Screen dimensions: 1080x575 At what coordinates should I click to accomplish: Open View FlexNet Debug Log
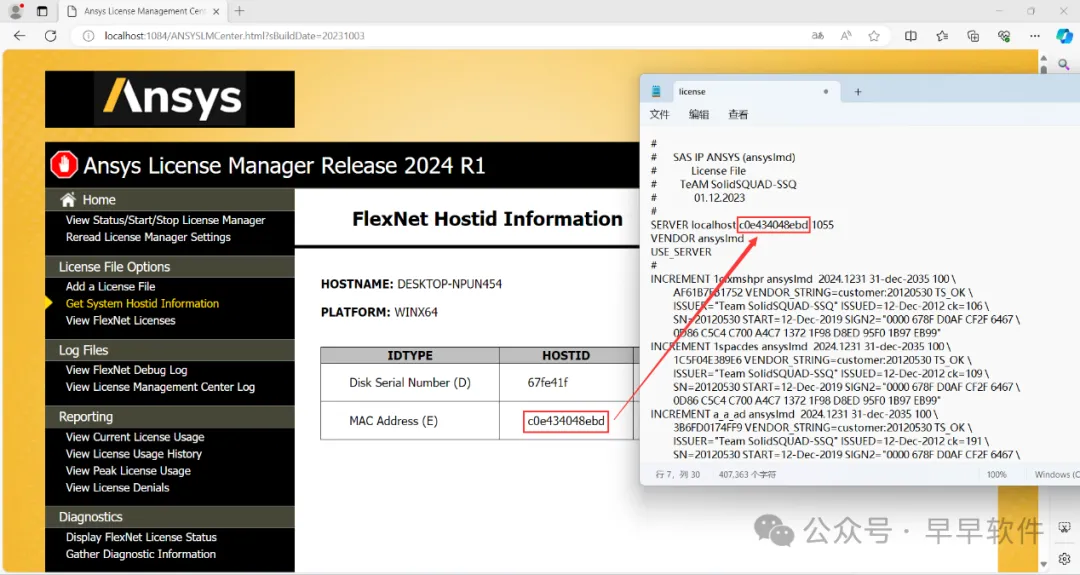(x=126, y=370)
